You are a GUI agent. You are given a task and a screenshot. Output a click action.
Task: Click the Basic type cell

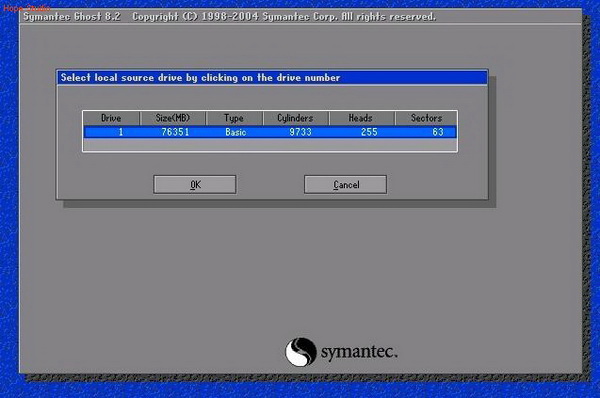(235, 132)
